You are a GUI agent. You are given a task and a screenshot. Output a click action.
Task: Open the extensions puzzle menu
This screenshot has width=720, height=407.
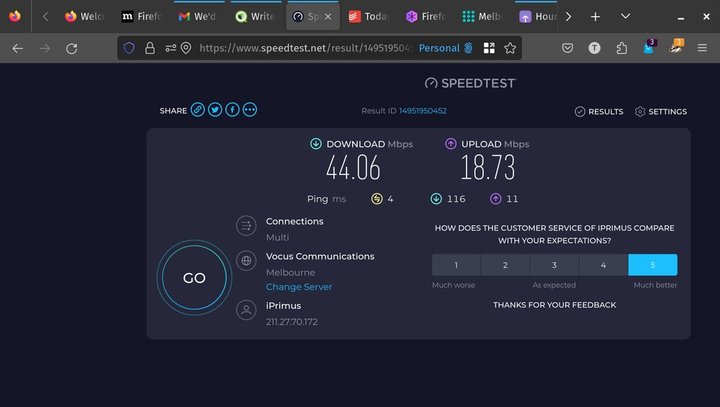tap(622, 48)
